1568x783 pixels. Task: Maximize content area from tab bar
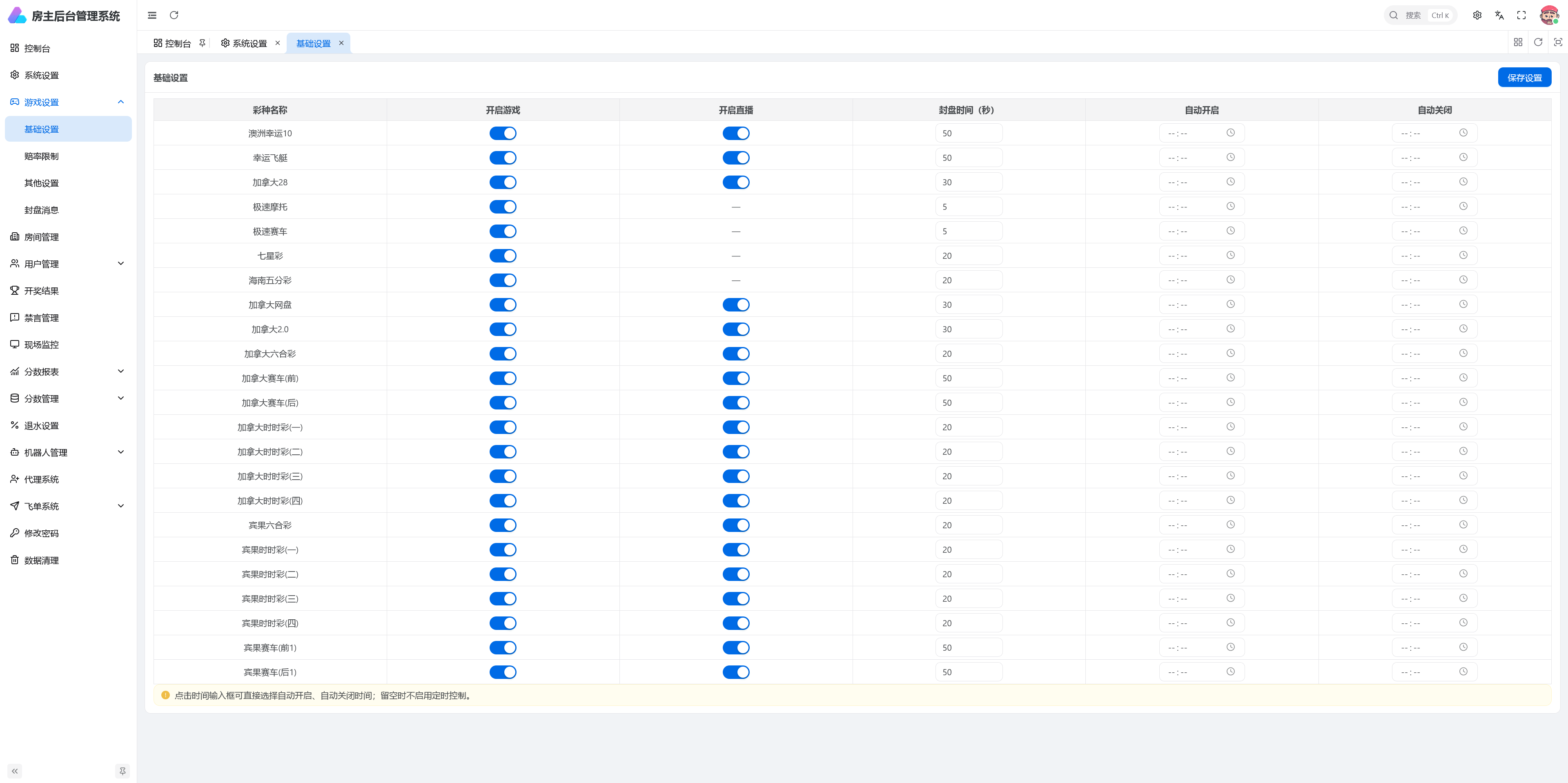1558,42
